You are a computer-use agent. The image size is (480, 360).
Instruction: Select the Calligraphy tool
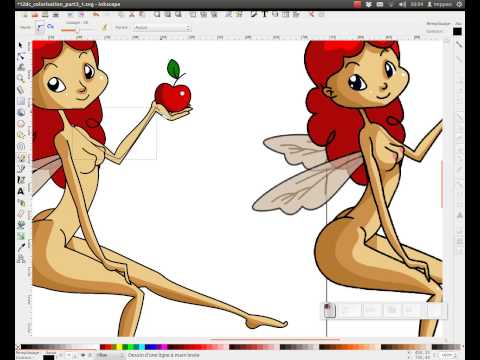21,180
